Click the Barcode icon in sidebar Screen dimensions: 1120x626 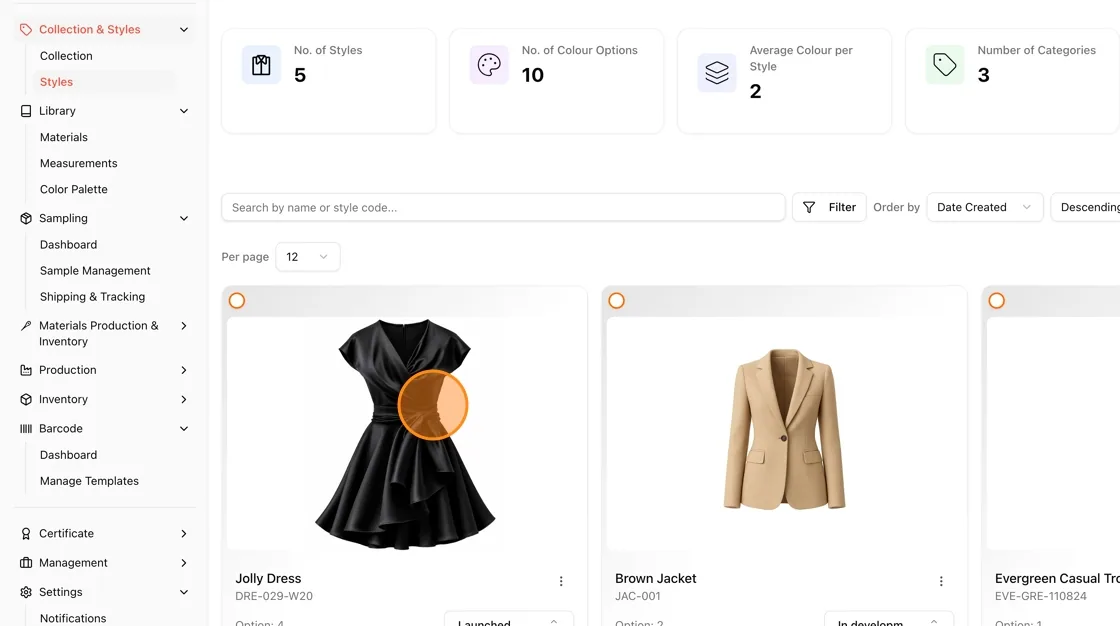(x=26, y=429)
